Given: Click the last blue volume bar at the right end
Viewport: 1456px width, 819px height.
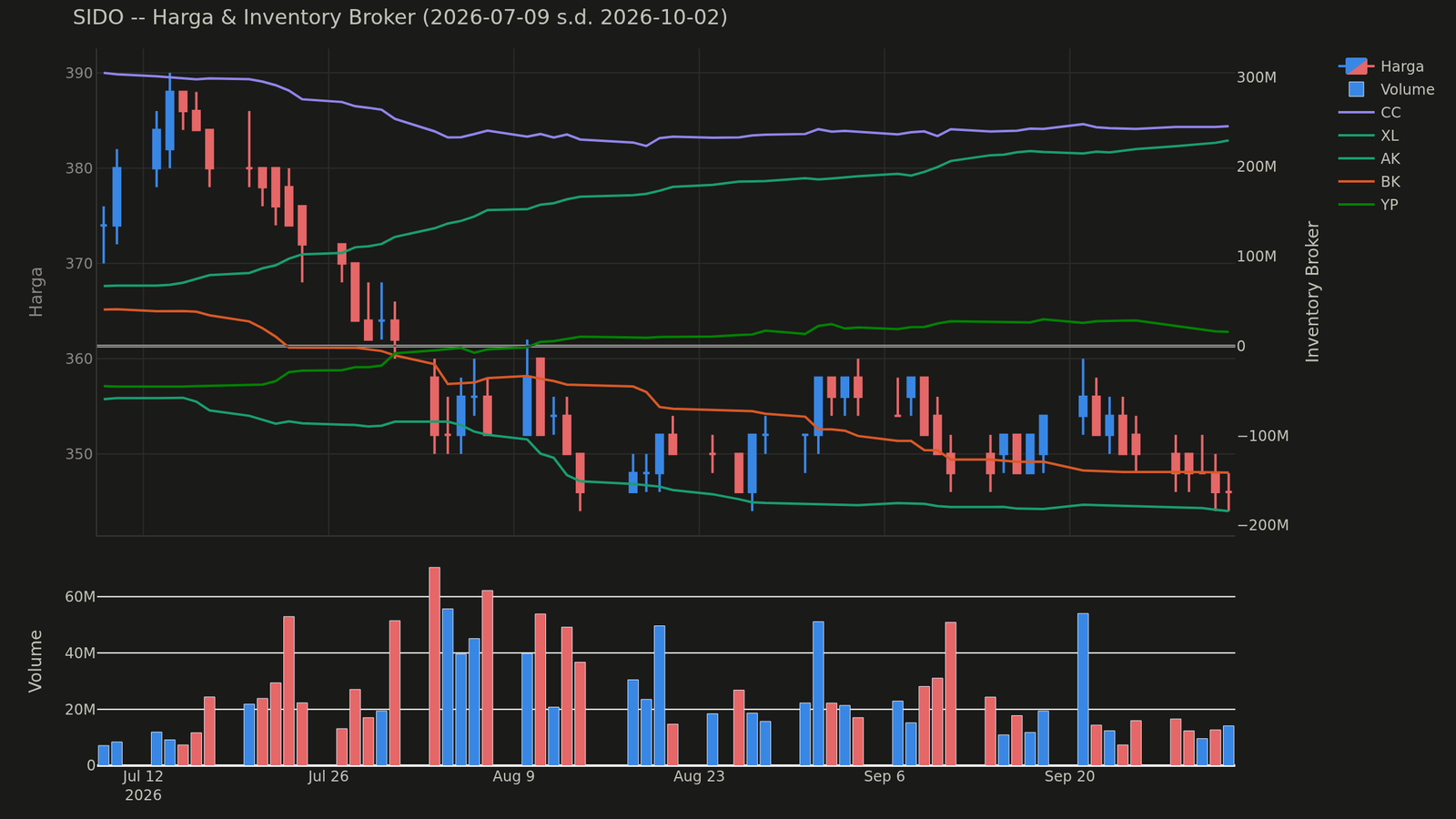Looking at the screenshot, I should pos(1228,745).
